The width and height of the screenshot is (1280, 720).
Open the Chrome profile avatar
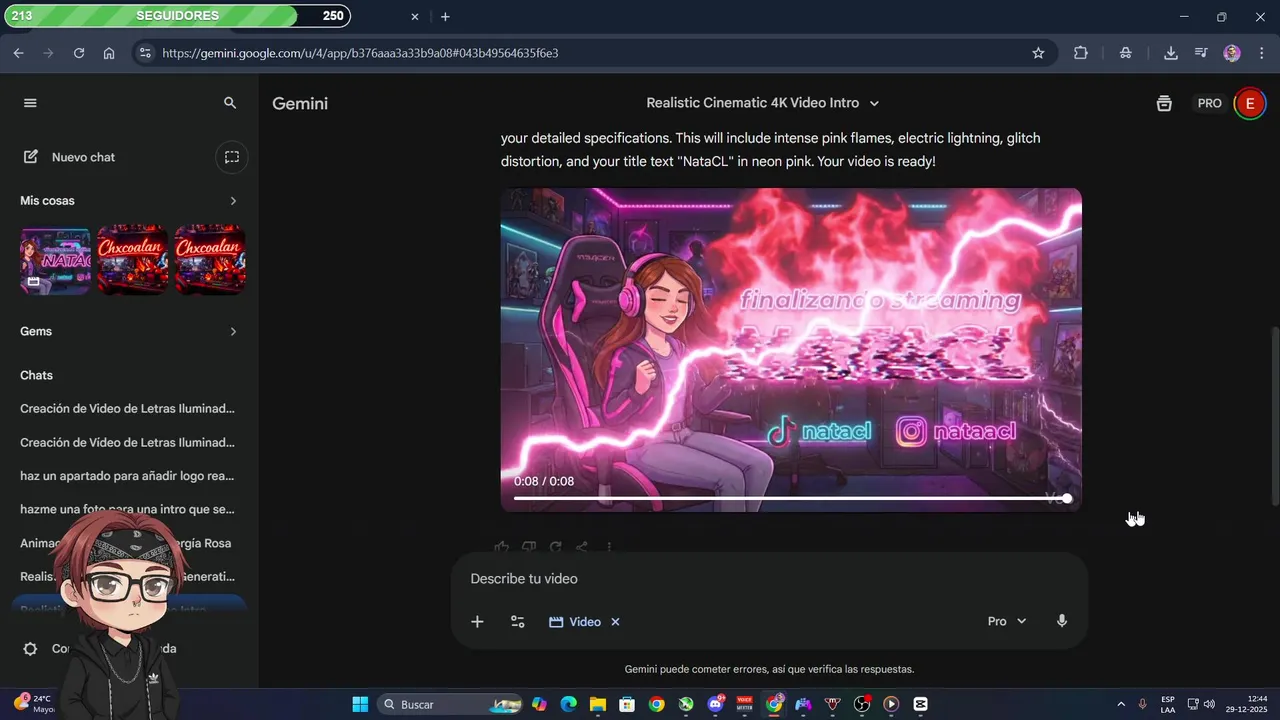coord(1232,53)
